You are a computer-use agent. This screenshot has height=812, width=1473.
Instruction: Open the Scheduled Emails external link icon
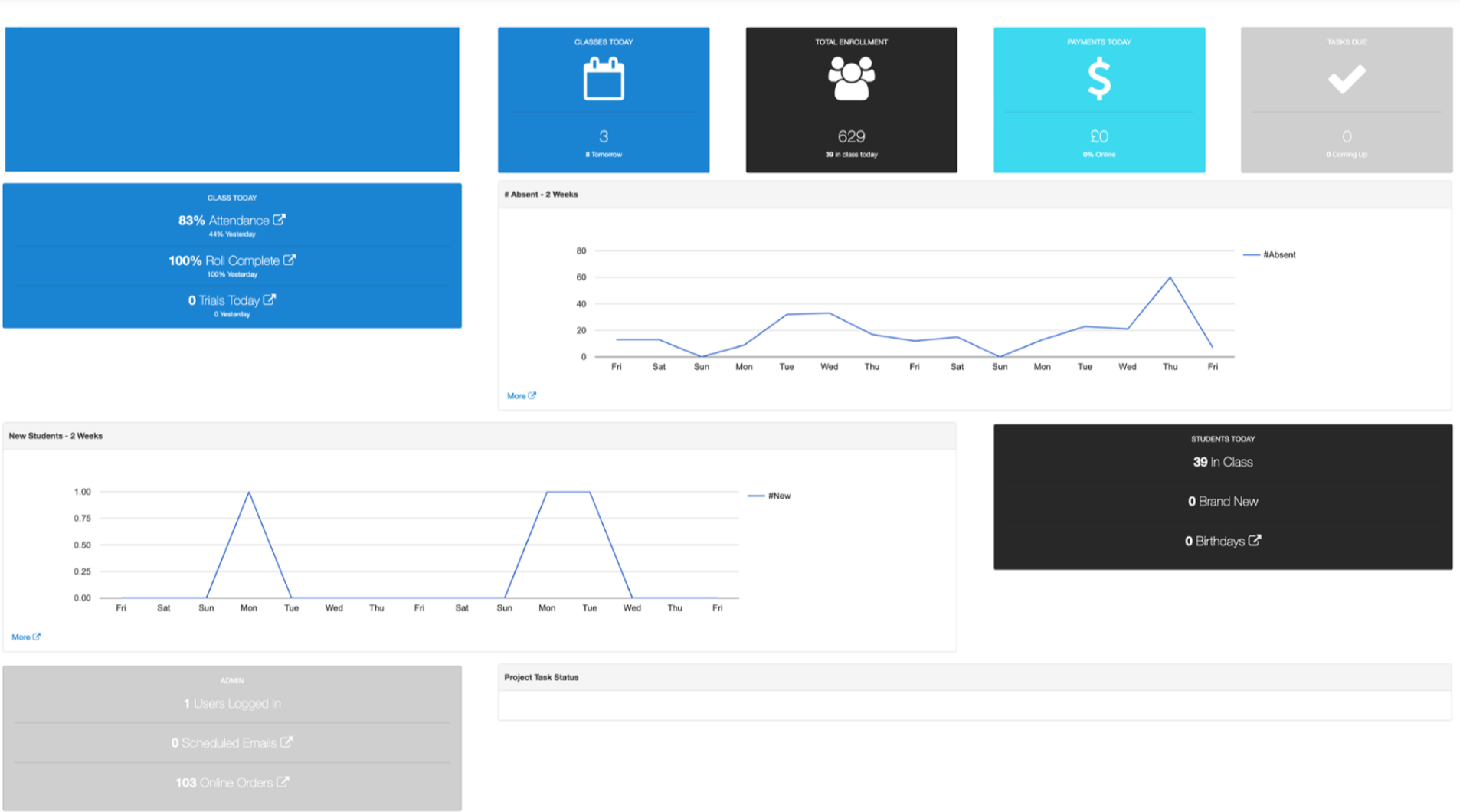(287, 742)
